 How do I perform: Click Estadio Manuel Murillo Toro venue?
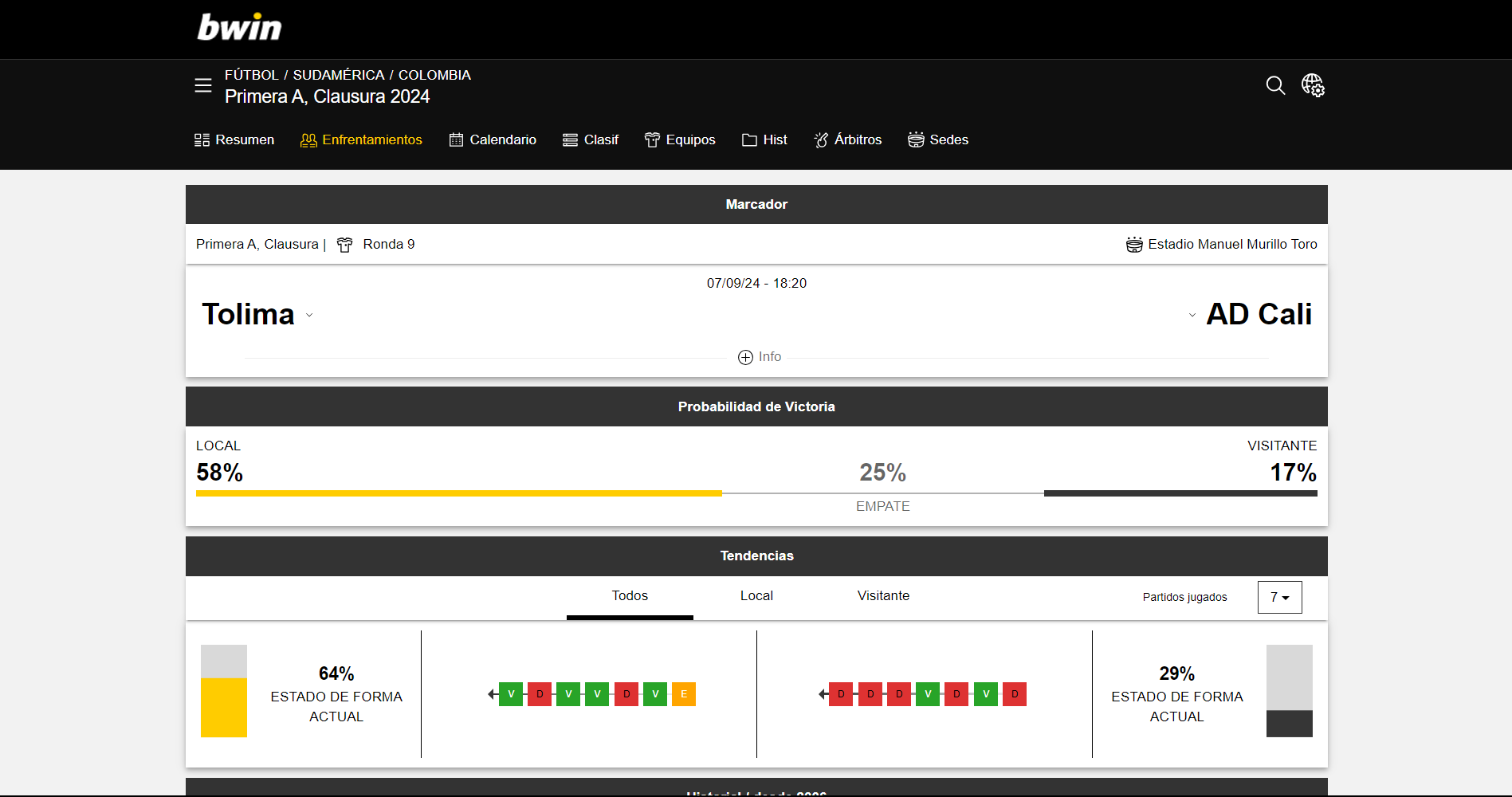[1232, 245]
